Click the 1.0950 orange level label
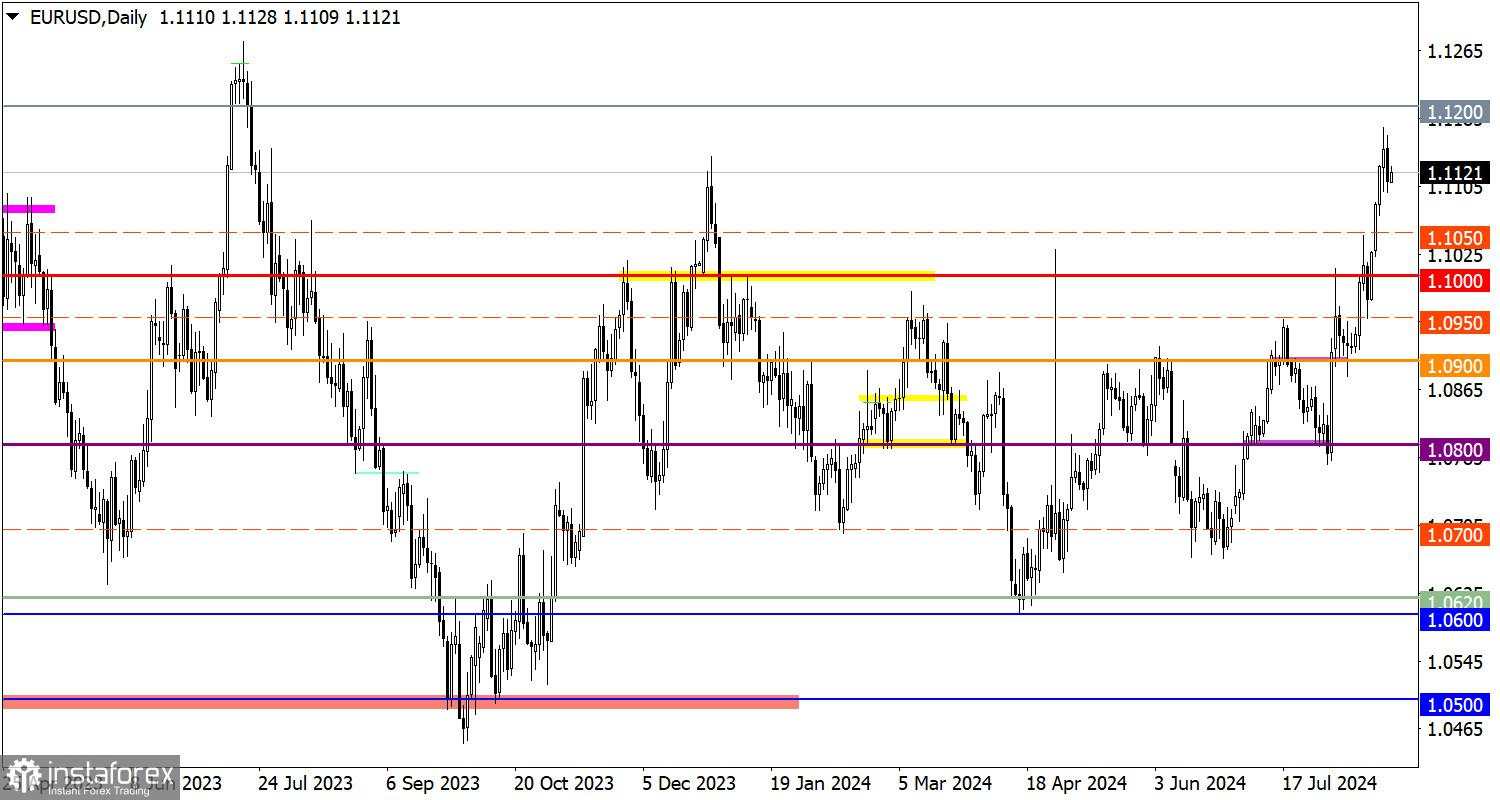The height and width of the screenshot is (800, 1500). pyautogui.click(x=1455, y=323)
